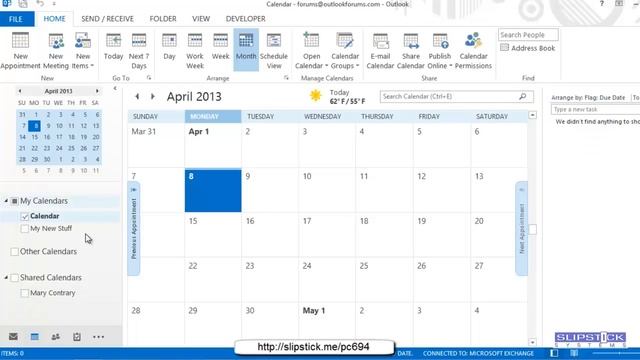Open the Arrange group dialog launcher
Image resolution: width=640 pixels, height=360 pixels.
(287, 78)
